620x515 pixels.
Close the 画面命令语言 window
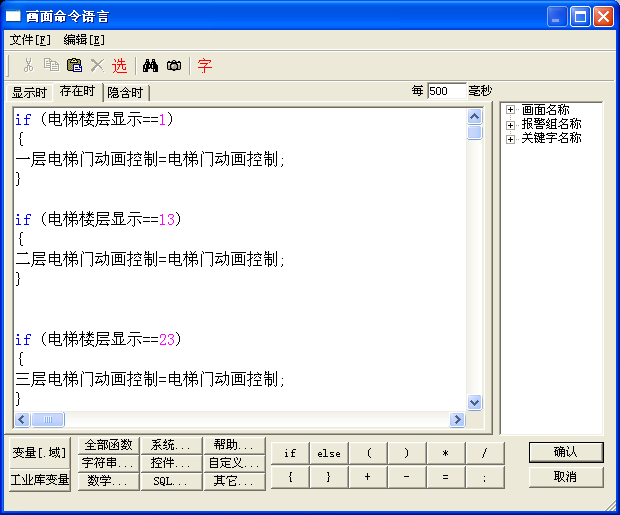click(603, 17)
